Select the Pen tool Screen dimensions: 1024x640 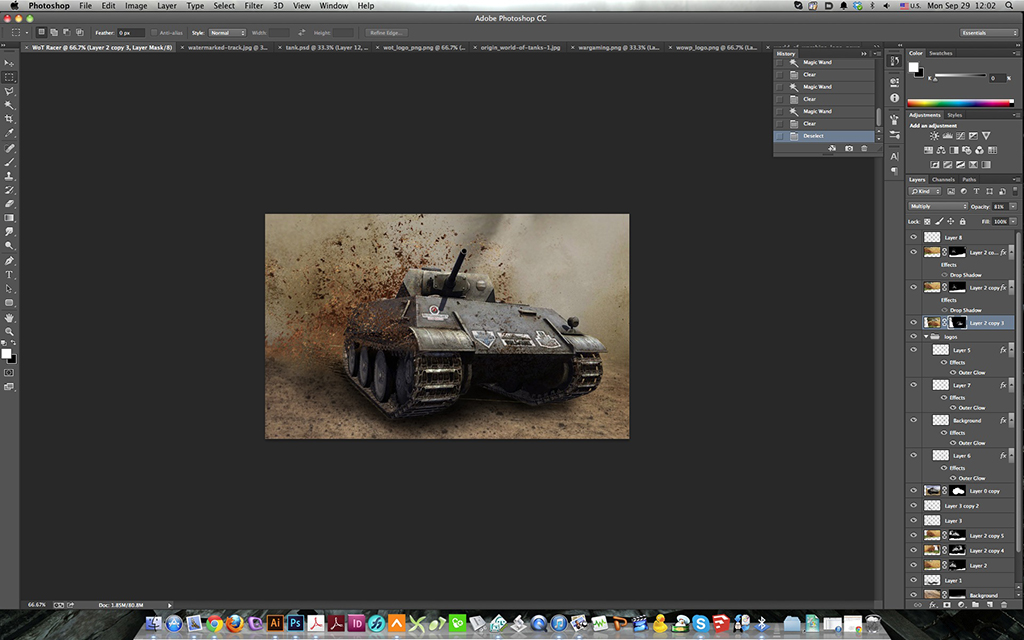(x=9, y=261)
